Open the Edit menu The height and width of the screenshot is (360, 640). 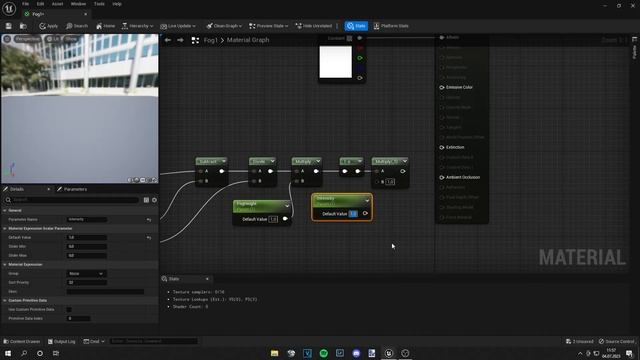(40, 4)
